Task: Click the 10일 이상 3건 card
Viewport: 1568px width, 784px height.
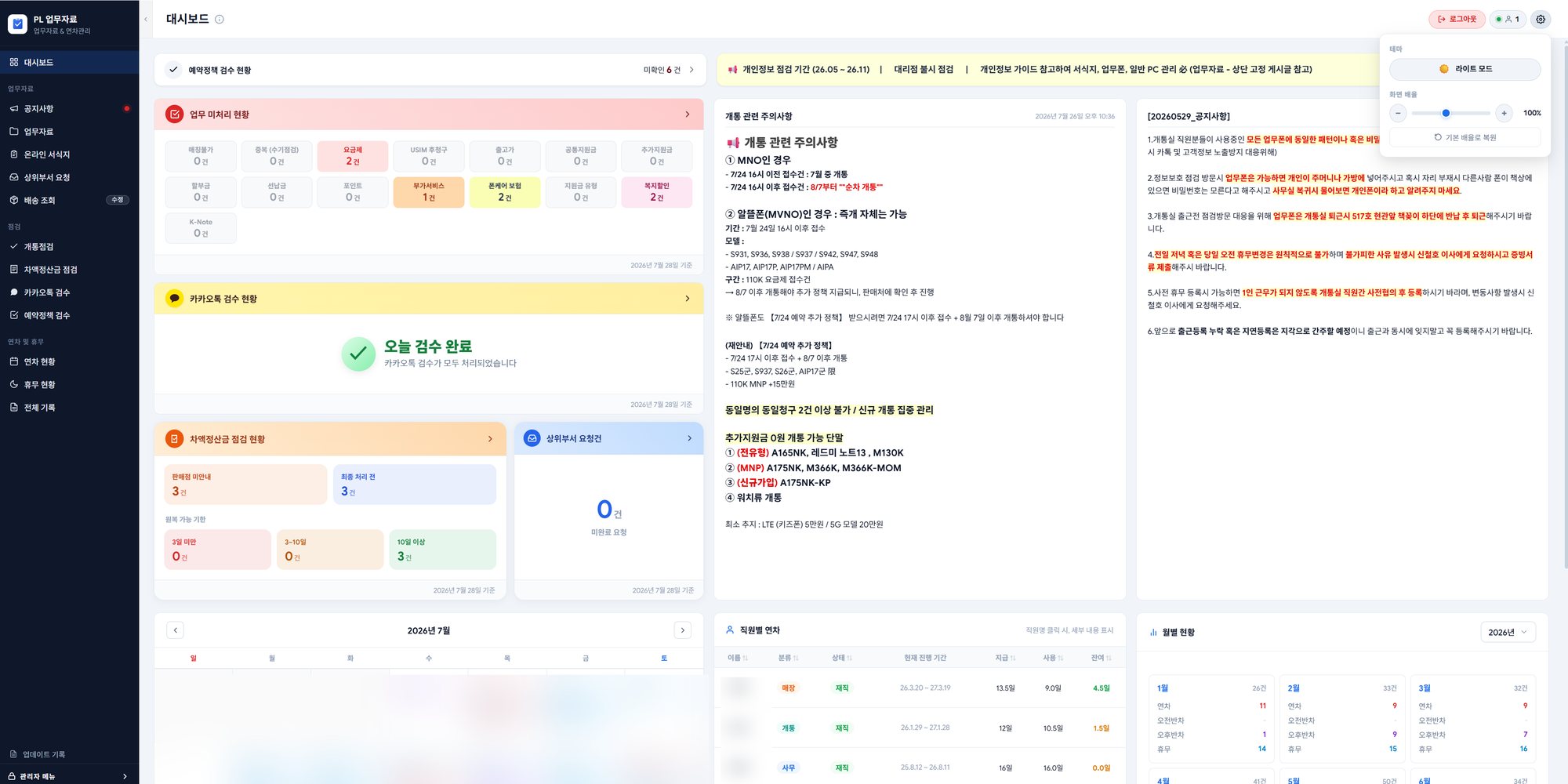Action: pos(442,550)
